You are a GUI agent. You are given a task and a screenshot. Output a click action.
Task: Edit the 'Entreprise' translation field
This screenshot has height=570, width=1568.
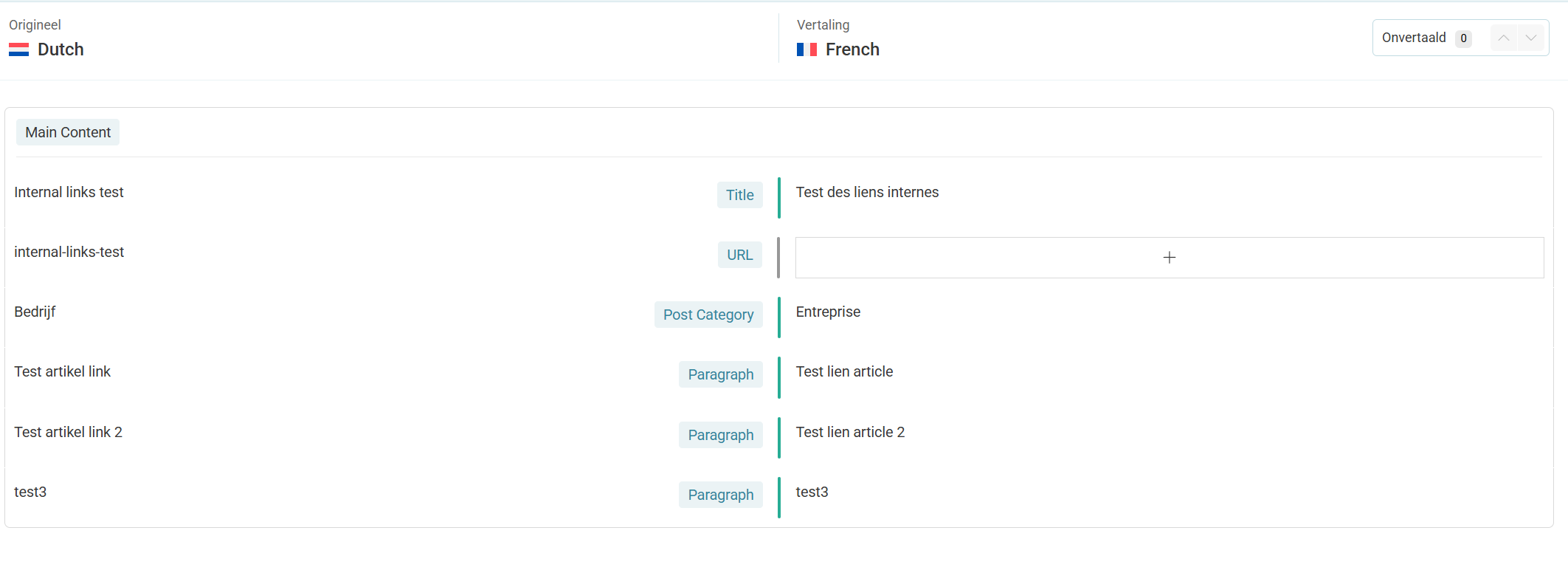click(x=828, y=312)
